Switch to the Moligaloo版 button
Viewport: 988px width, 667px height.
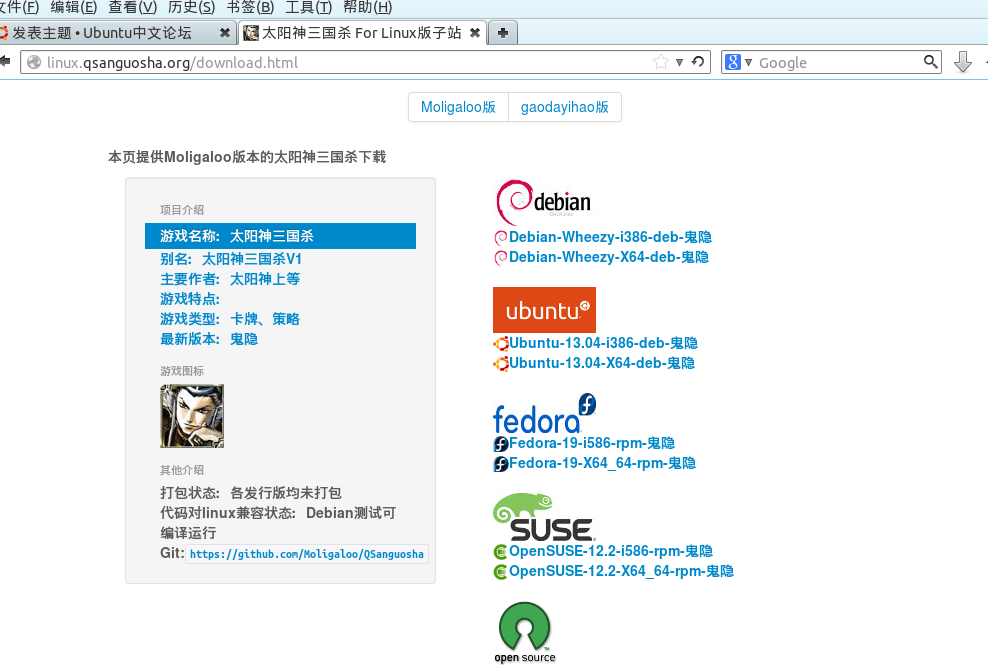pyautogui.click(x=458, y=107)
